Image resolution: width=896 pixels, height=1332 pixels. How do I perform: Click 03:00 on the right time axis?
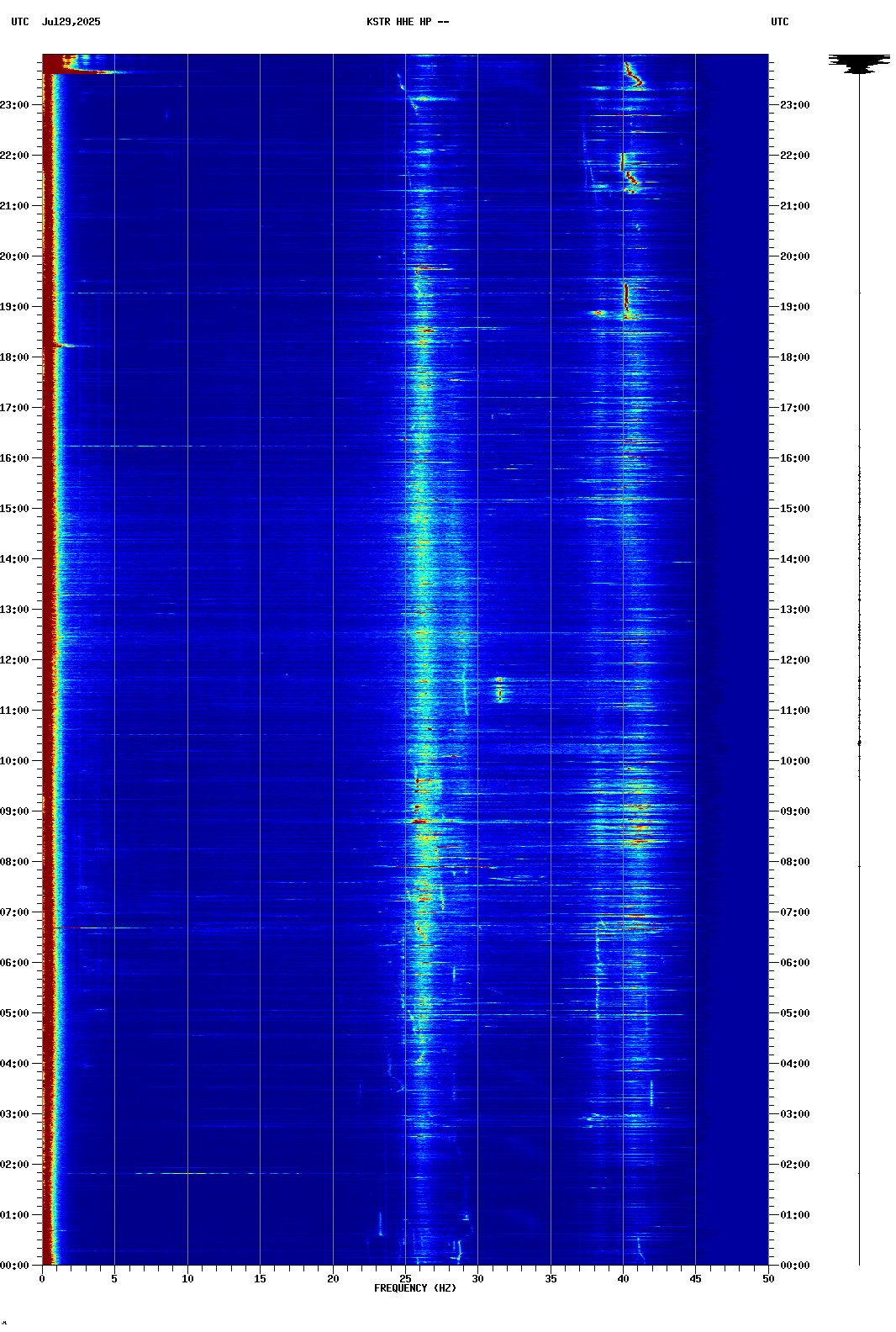(795, 1114)
